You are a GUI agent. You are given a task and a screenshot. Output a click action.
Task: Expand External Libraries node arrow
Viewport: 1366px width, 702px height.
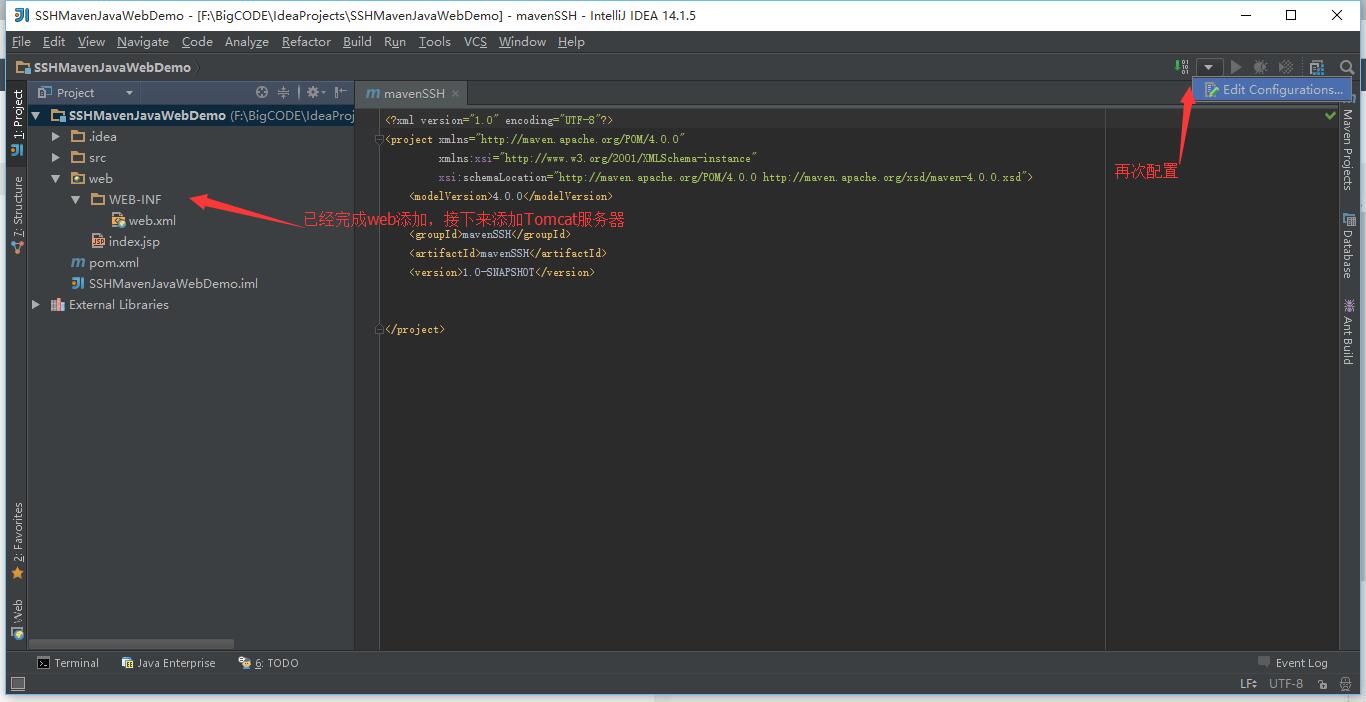coord(36,305)
